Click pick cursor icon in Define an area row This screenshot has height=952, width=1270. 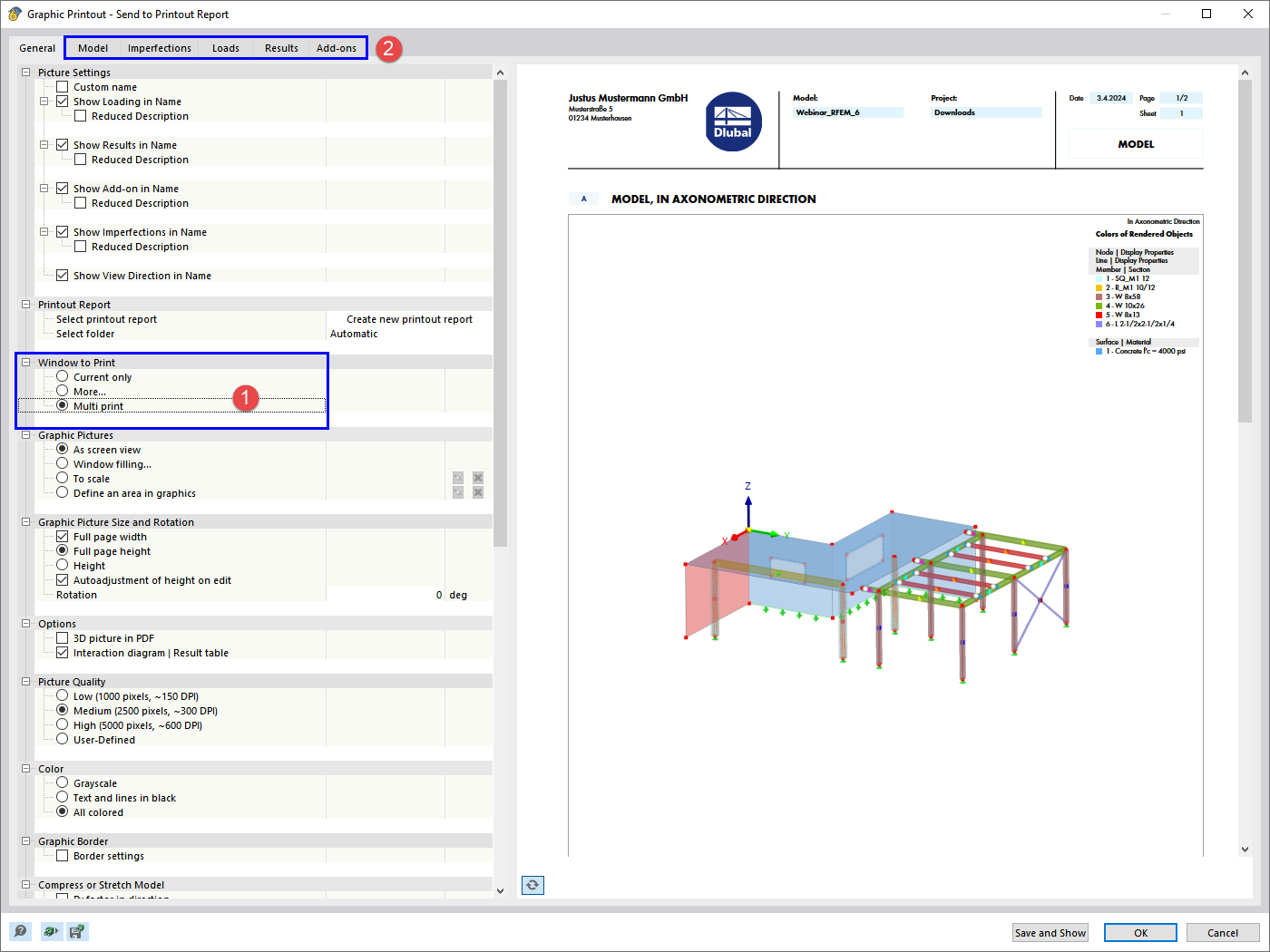[458, 492]
